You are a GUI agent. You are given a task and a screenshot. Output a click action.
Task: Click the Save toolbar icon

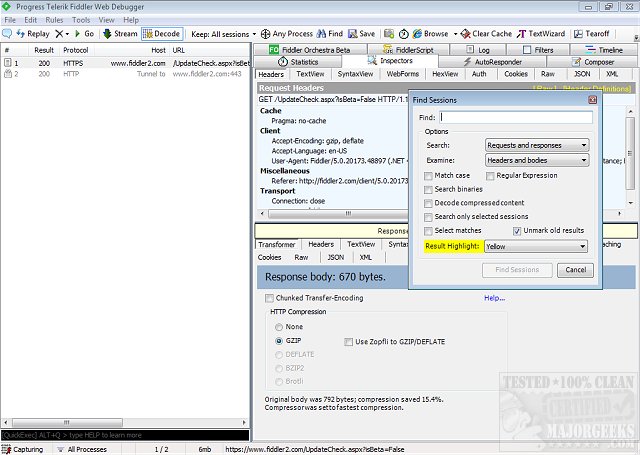click(x=353, y=34)
